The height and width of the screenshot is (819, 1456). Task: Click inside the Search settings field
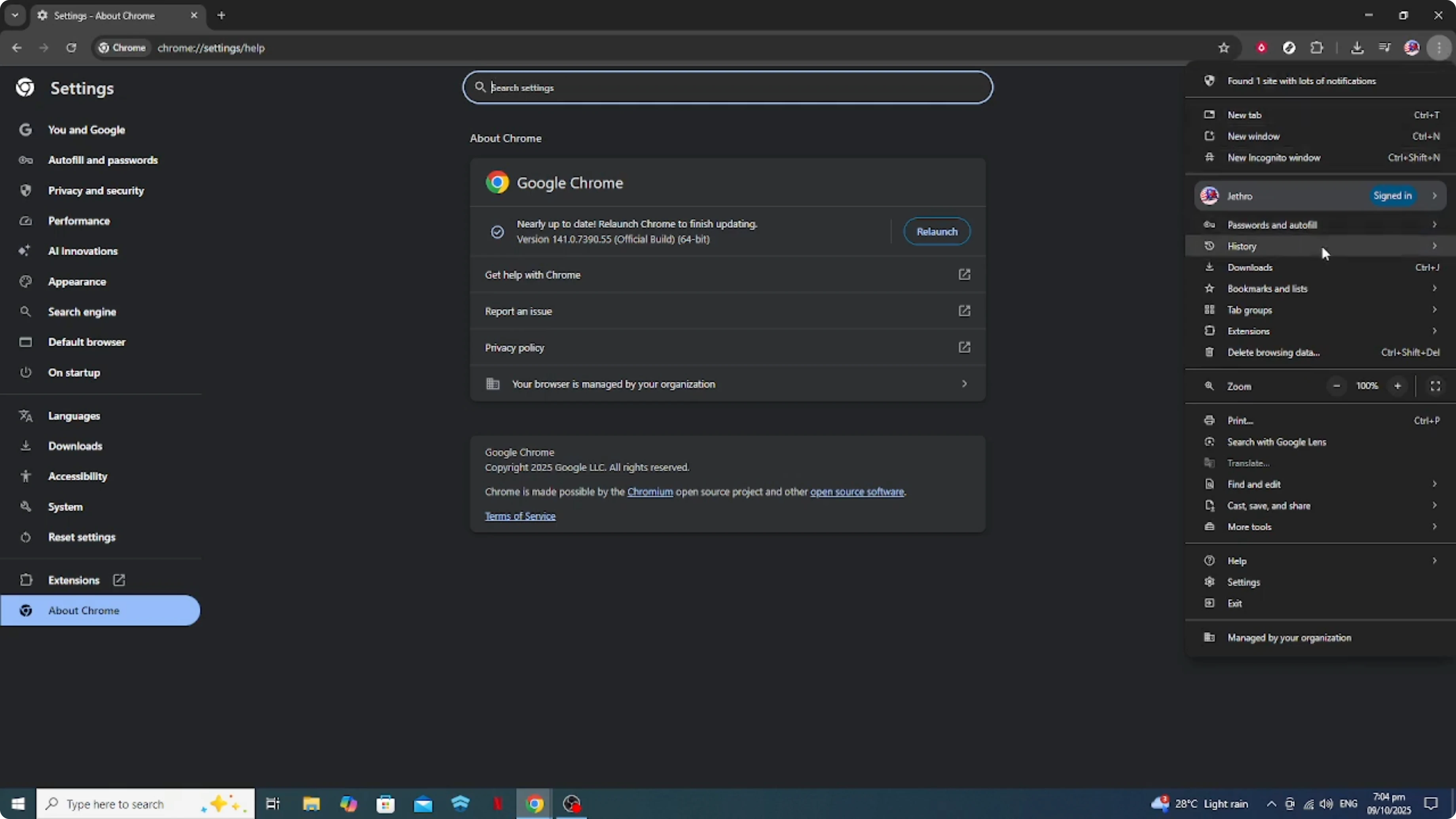click(726, 87)
